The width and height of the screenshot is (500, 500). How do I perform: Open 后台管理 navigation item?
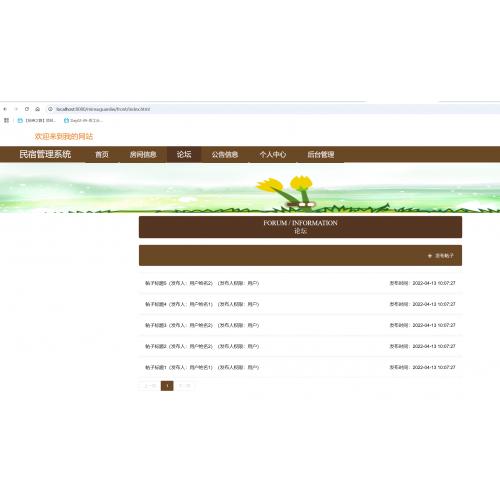[x=321, y=154]
